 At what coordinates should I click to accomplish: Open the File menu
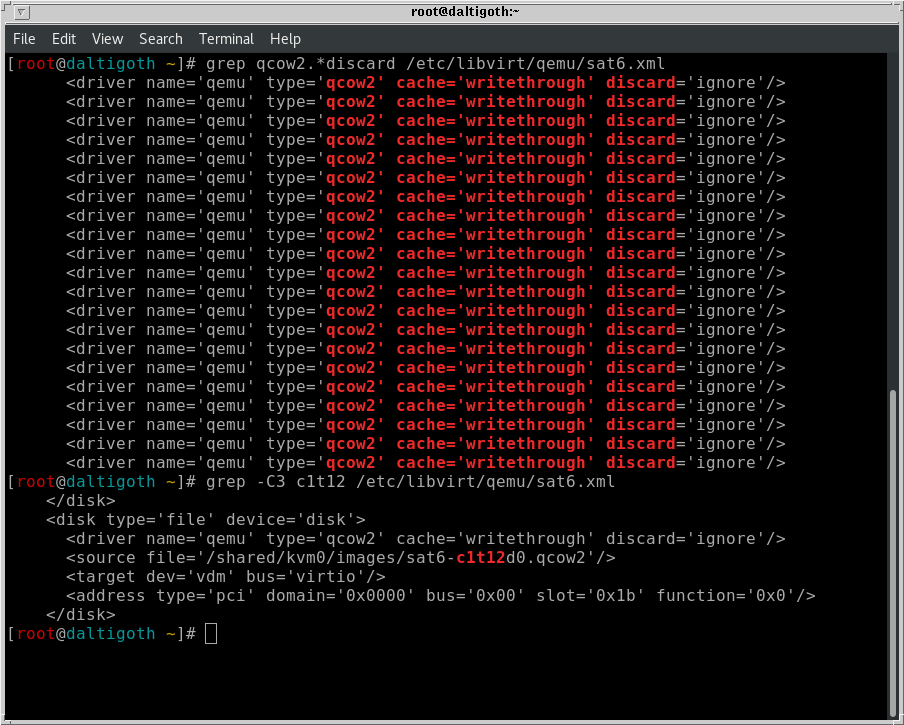coord(24,39)
